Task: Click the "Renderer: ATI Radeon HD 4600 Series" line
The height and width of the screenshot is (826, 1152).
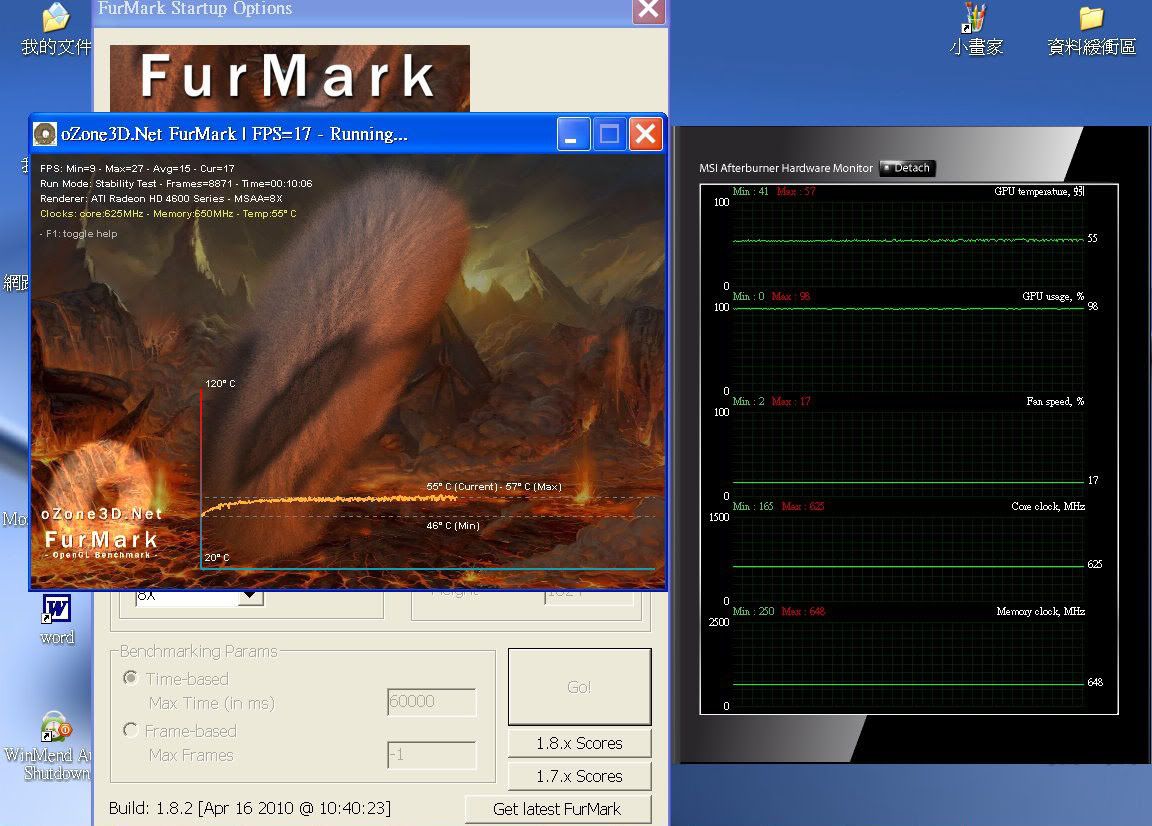Action: click(x=161, y=198)
